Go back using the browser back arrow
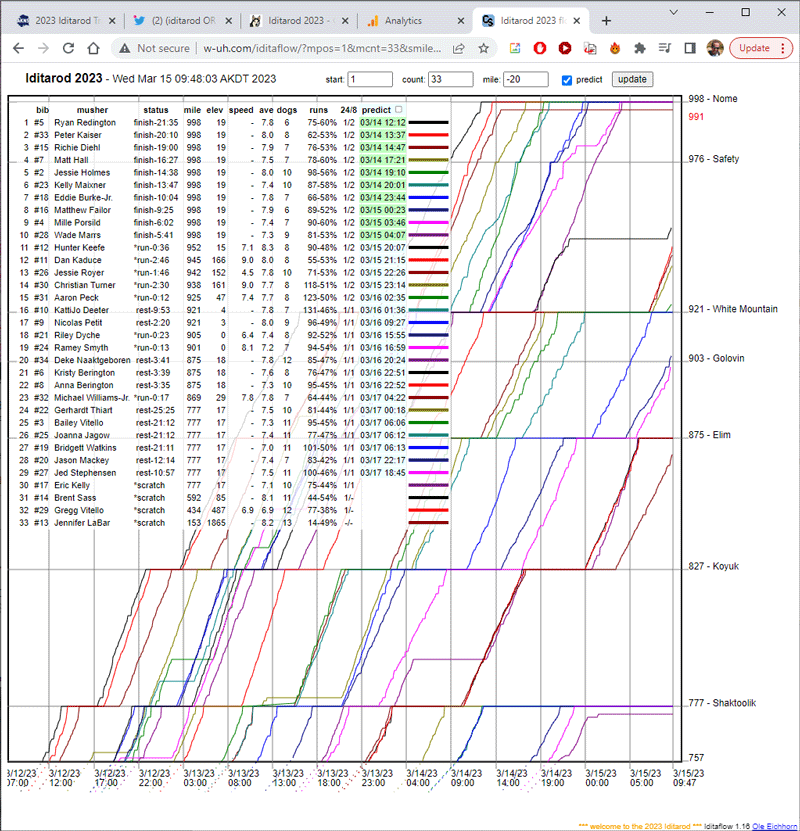This screenshot has width=800, height=831. click(x=19, y=48)
